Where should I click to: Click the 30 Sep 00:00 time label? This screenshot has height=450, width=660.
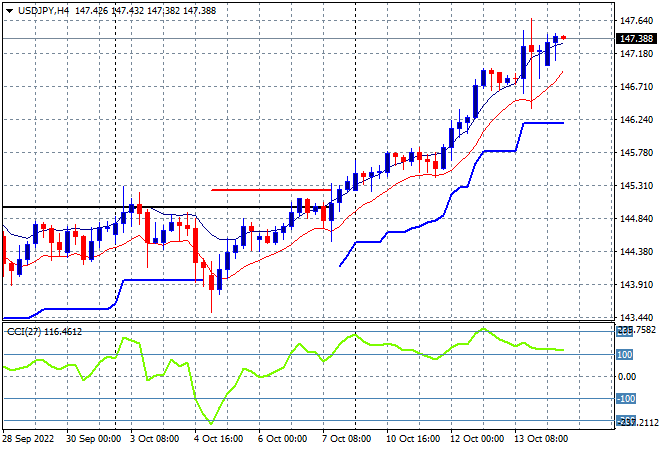93,439
